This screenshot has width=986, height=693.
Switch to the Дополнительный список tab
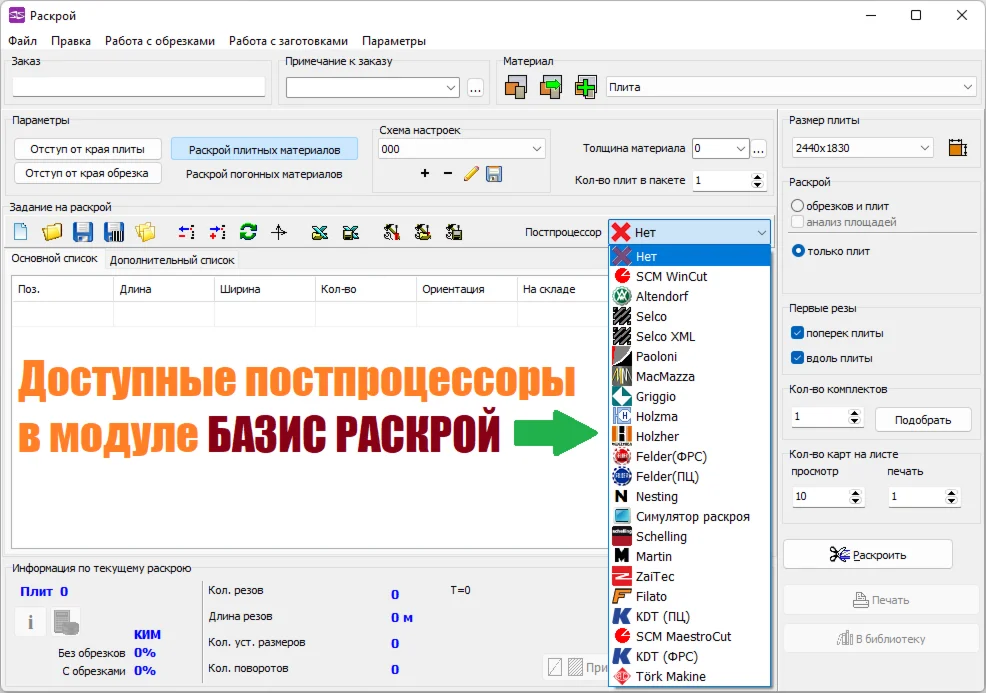point(172,260)
